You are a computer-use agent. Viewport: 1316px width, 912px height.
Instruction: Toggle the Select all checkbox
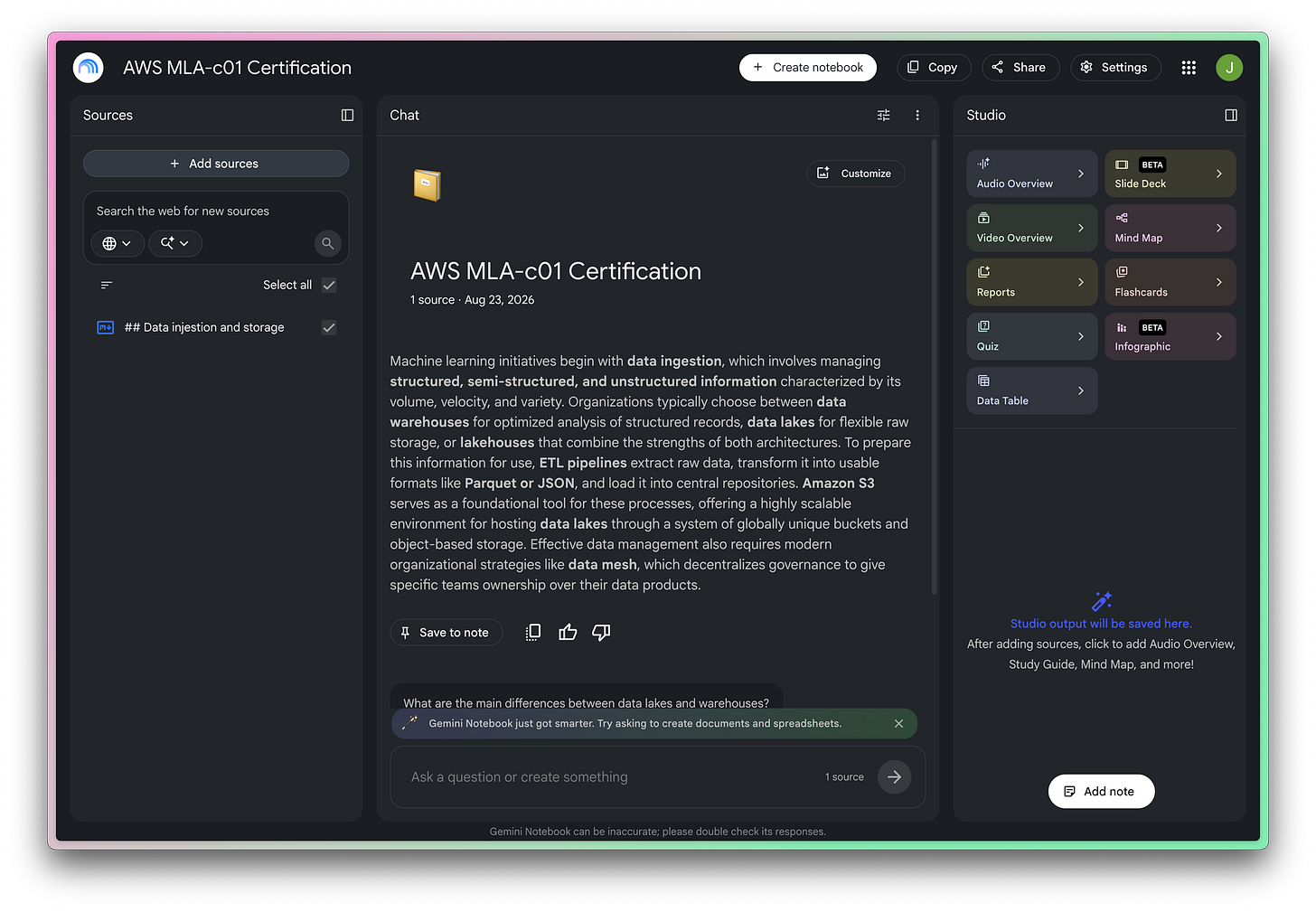329,285
